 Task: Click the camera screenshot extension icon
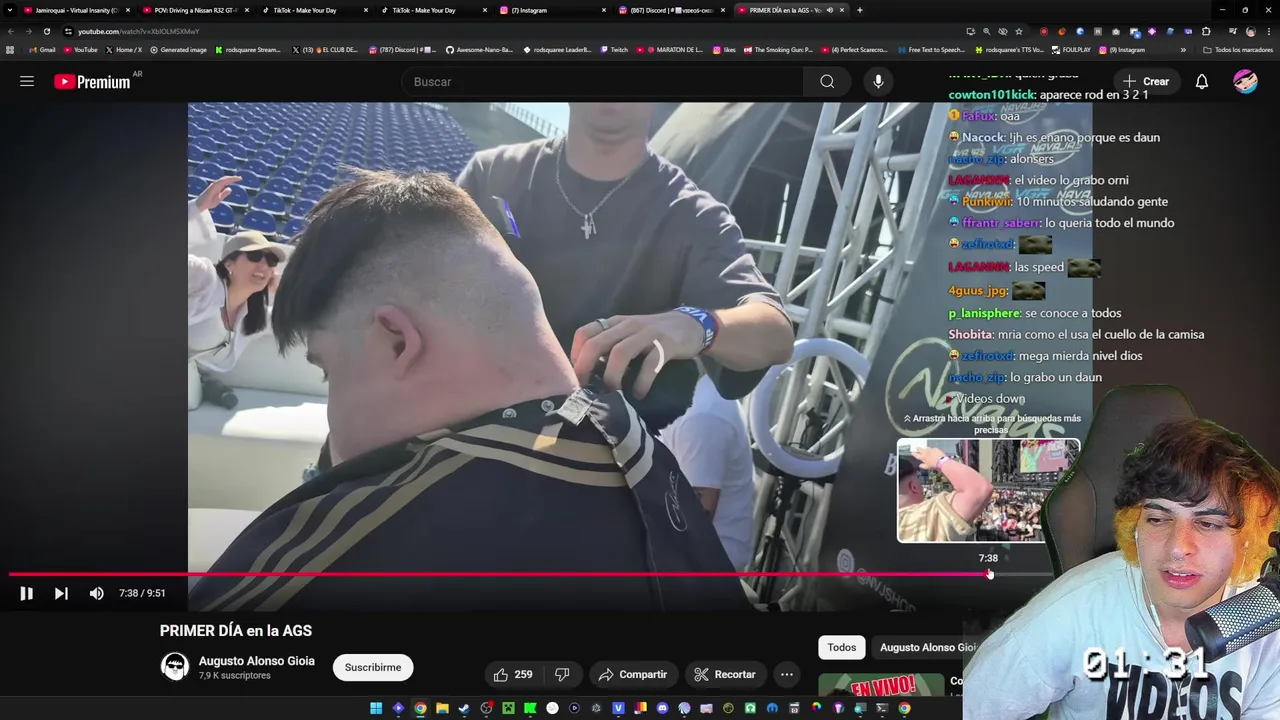pos(1116,31)
